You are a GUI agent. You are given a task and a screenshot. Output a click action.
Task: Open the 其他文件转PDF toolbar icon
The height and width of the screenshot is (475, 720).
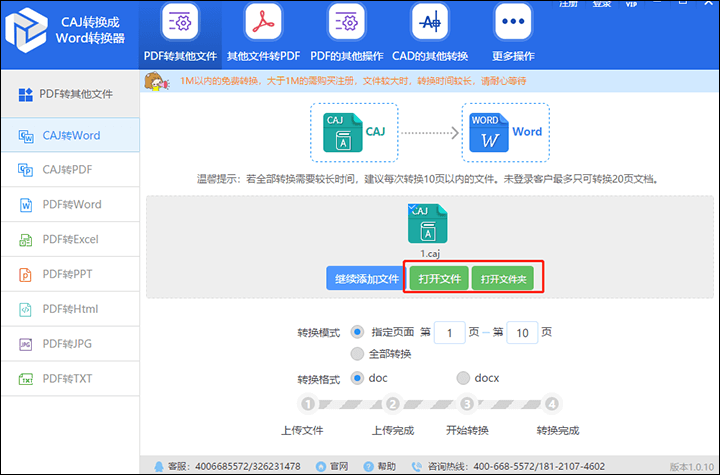[x=263, y=22]
